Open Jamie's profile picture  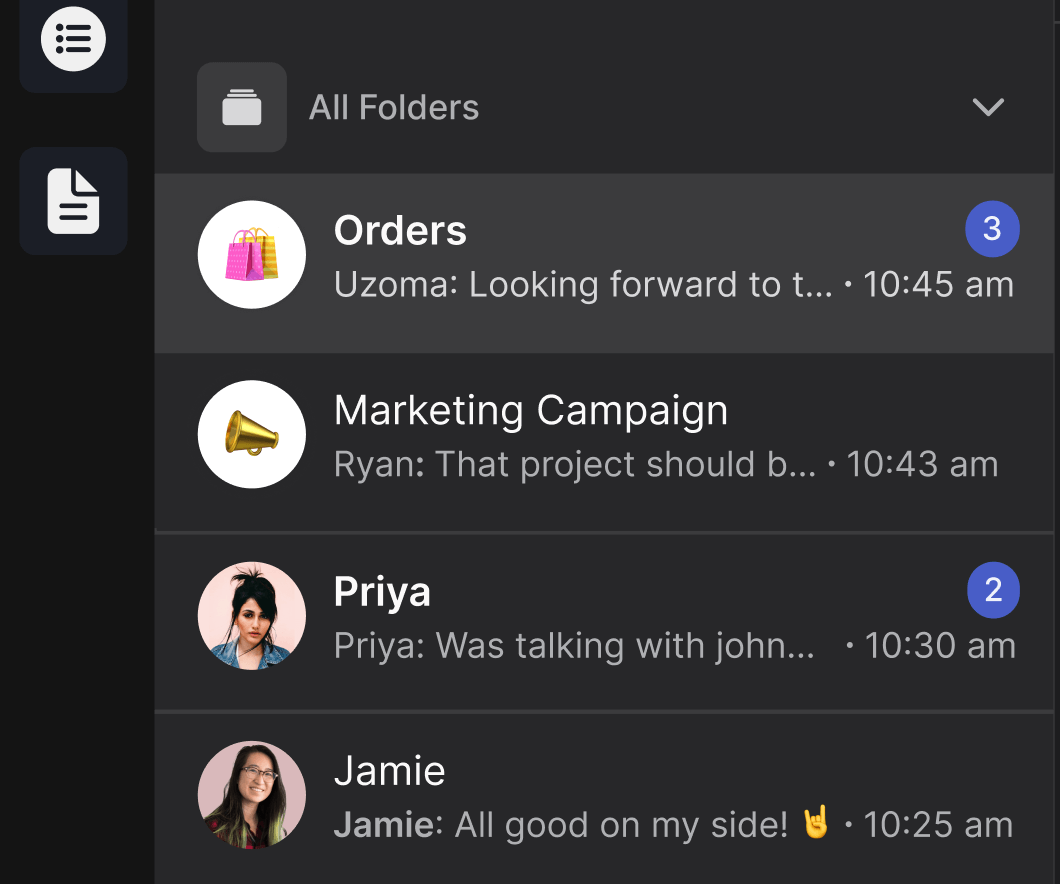252,795
